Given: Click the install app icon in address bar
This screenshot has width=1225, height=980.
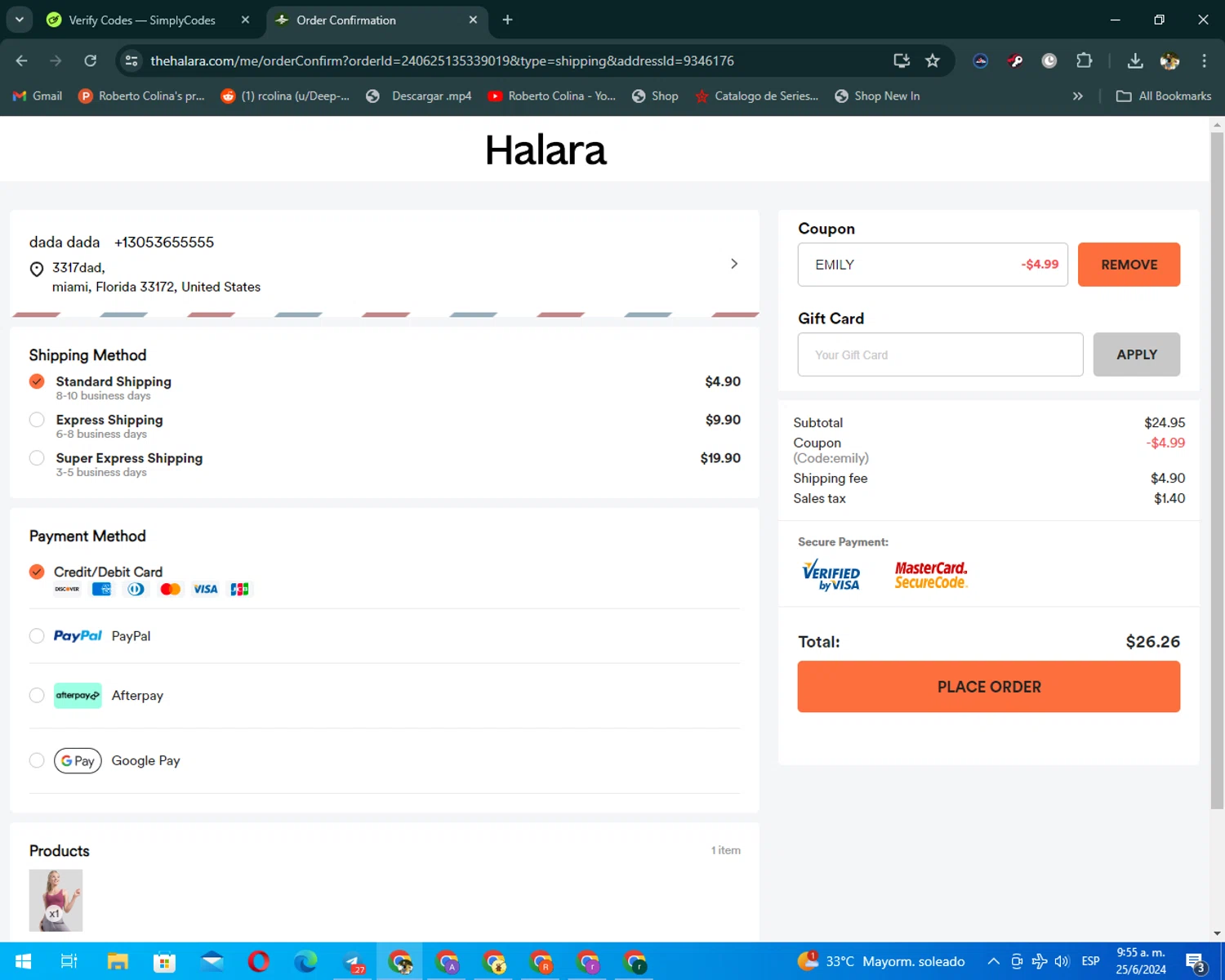Looking at the screenshot, I should pos(902,60).
